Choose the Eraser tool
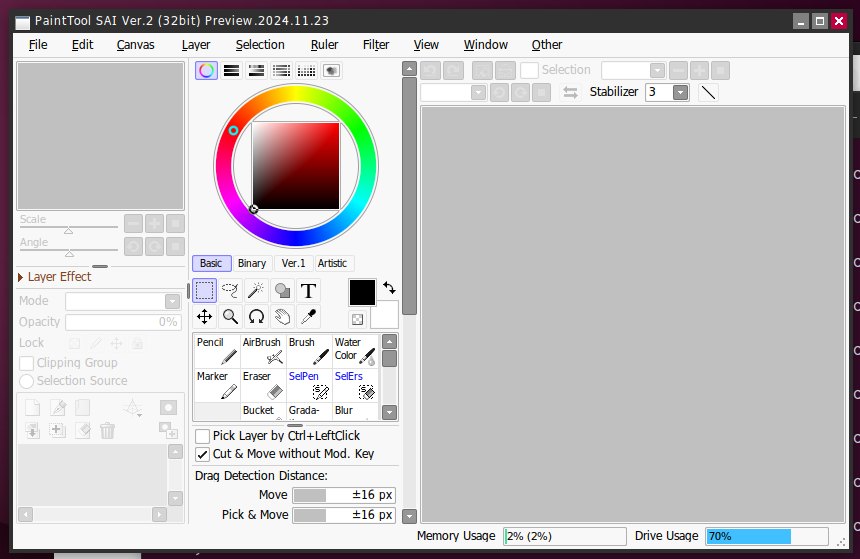 [x=263, y=385]
